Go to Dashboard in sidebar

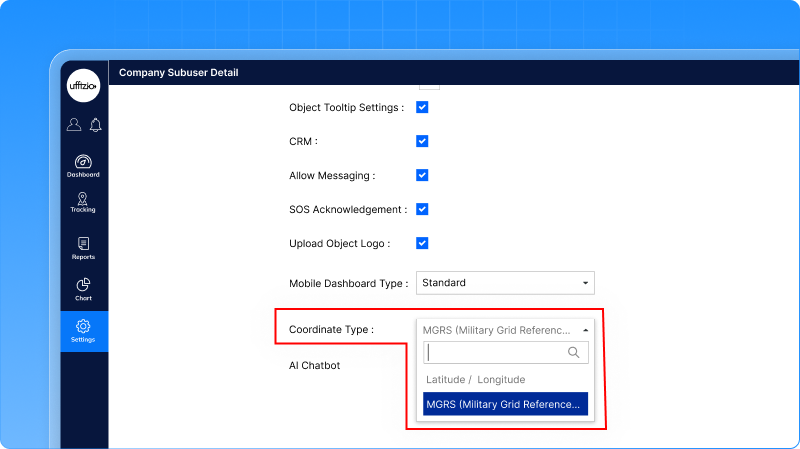pyautogui.click(x=84, y=165)
